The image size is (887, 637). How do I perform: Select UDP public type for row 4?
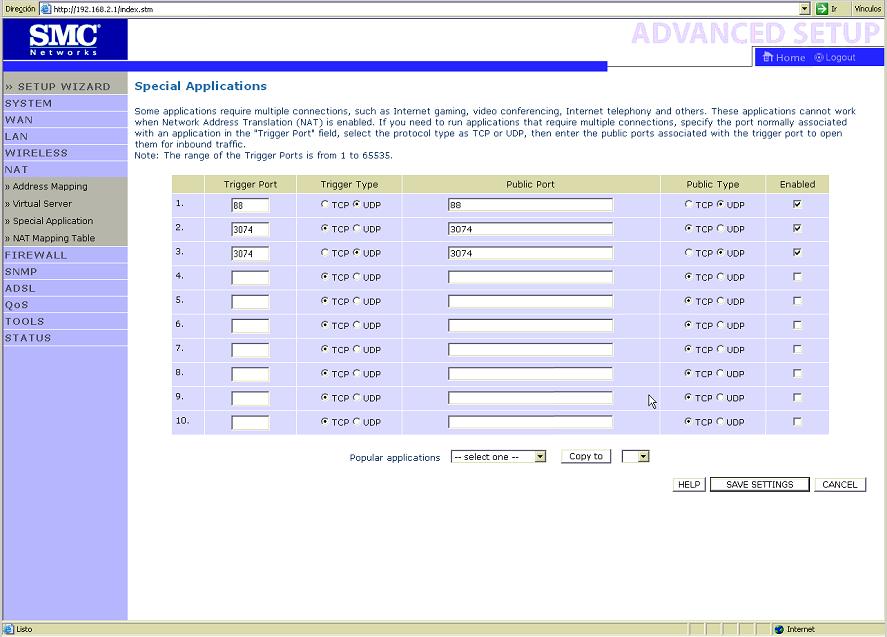pos(720,277)
